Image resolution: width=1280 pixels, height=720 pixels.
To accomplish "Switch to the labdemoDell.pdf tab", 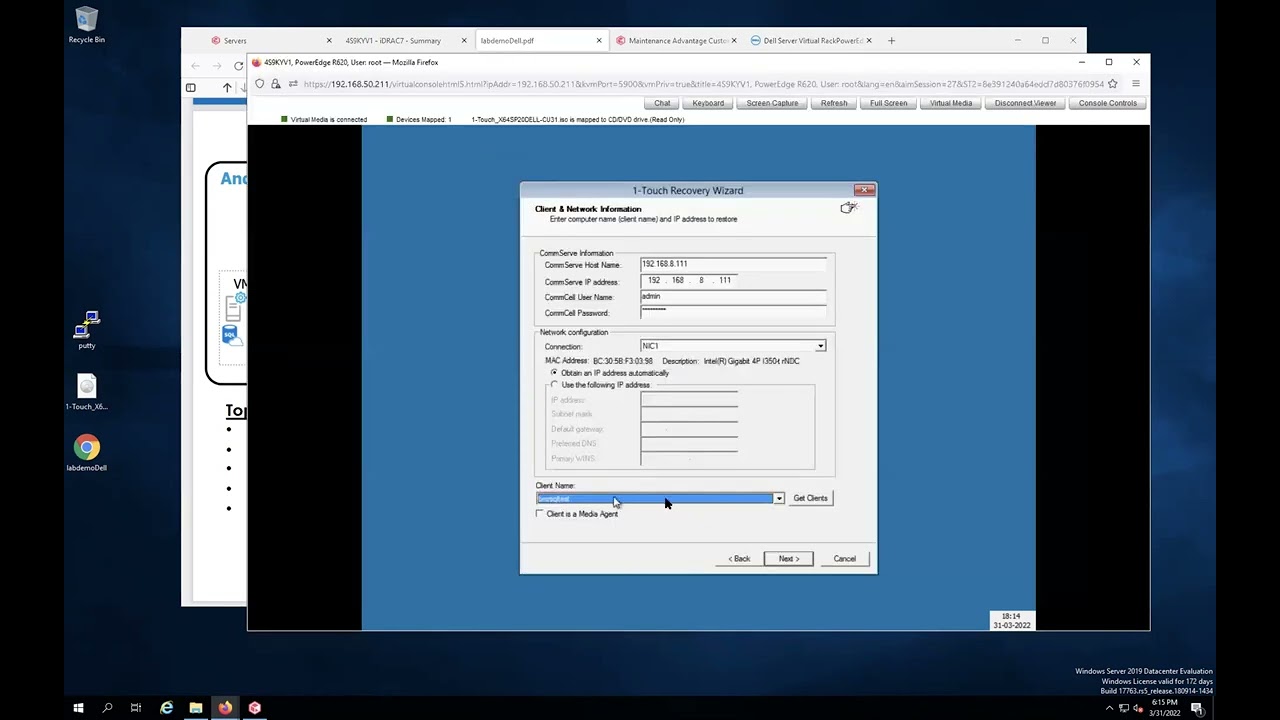I will 541,41.
